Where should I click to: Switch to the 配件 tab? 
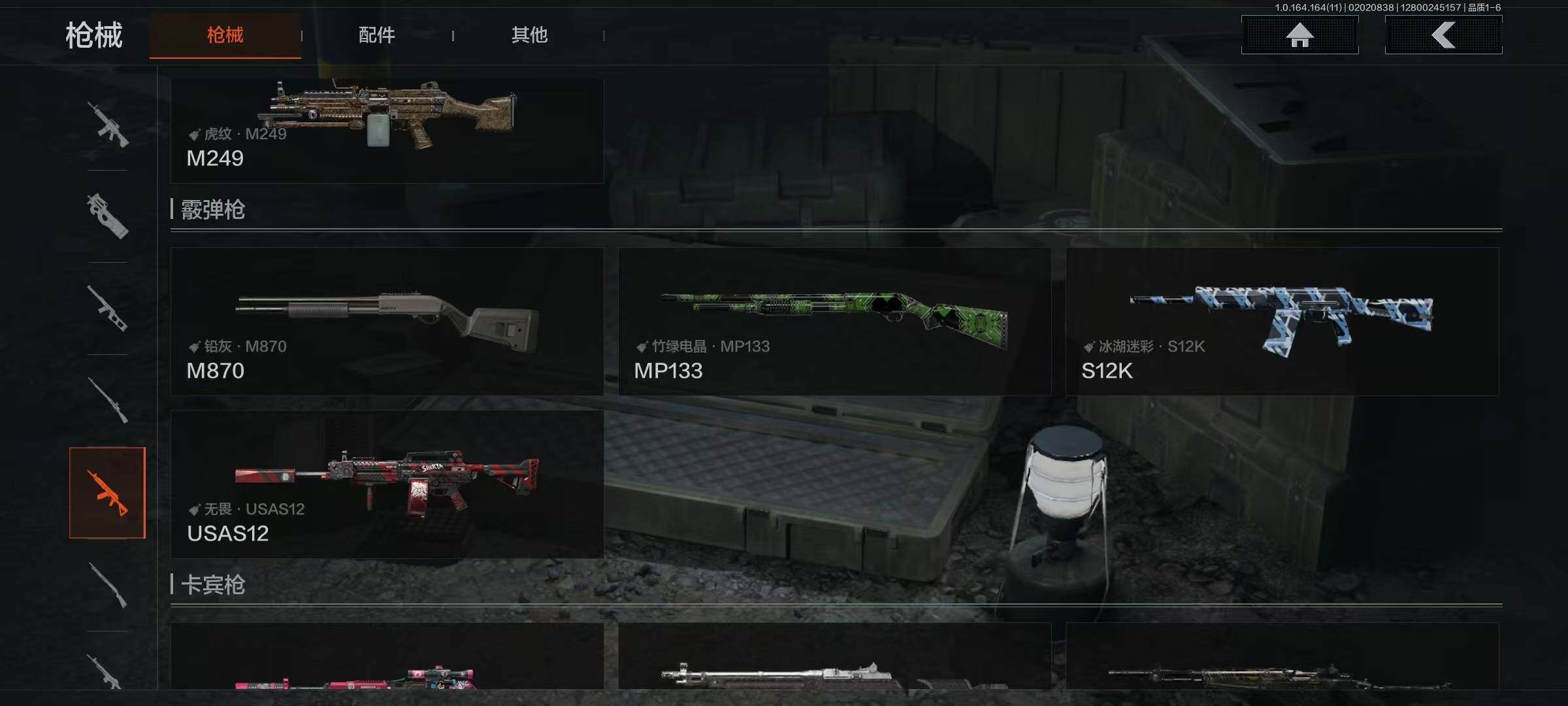tap(377, 35)
